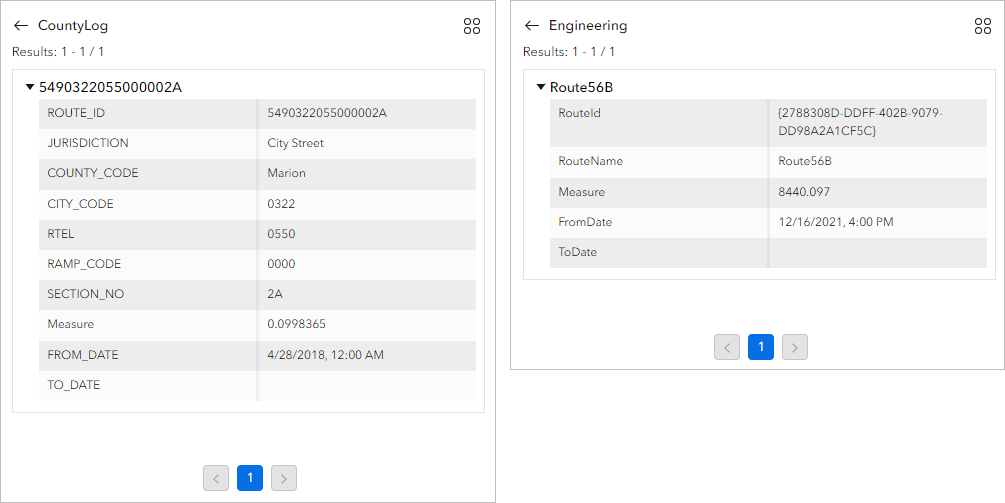
Task: Collapse the Route56B record triangle
Action: [x=541, y=87]
